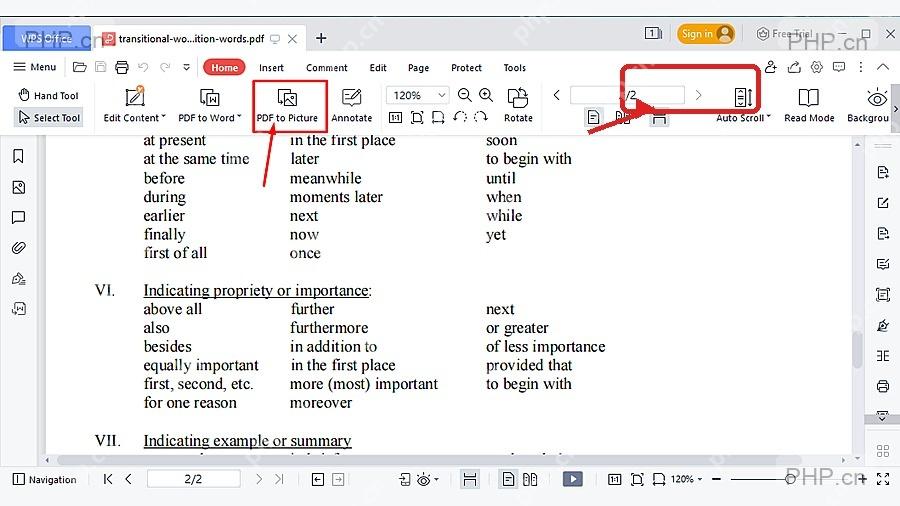Zoom in with the plus magnifier
The image size is (900, 506).
pos(486,95)
